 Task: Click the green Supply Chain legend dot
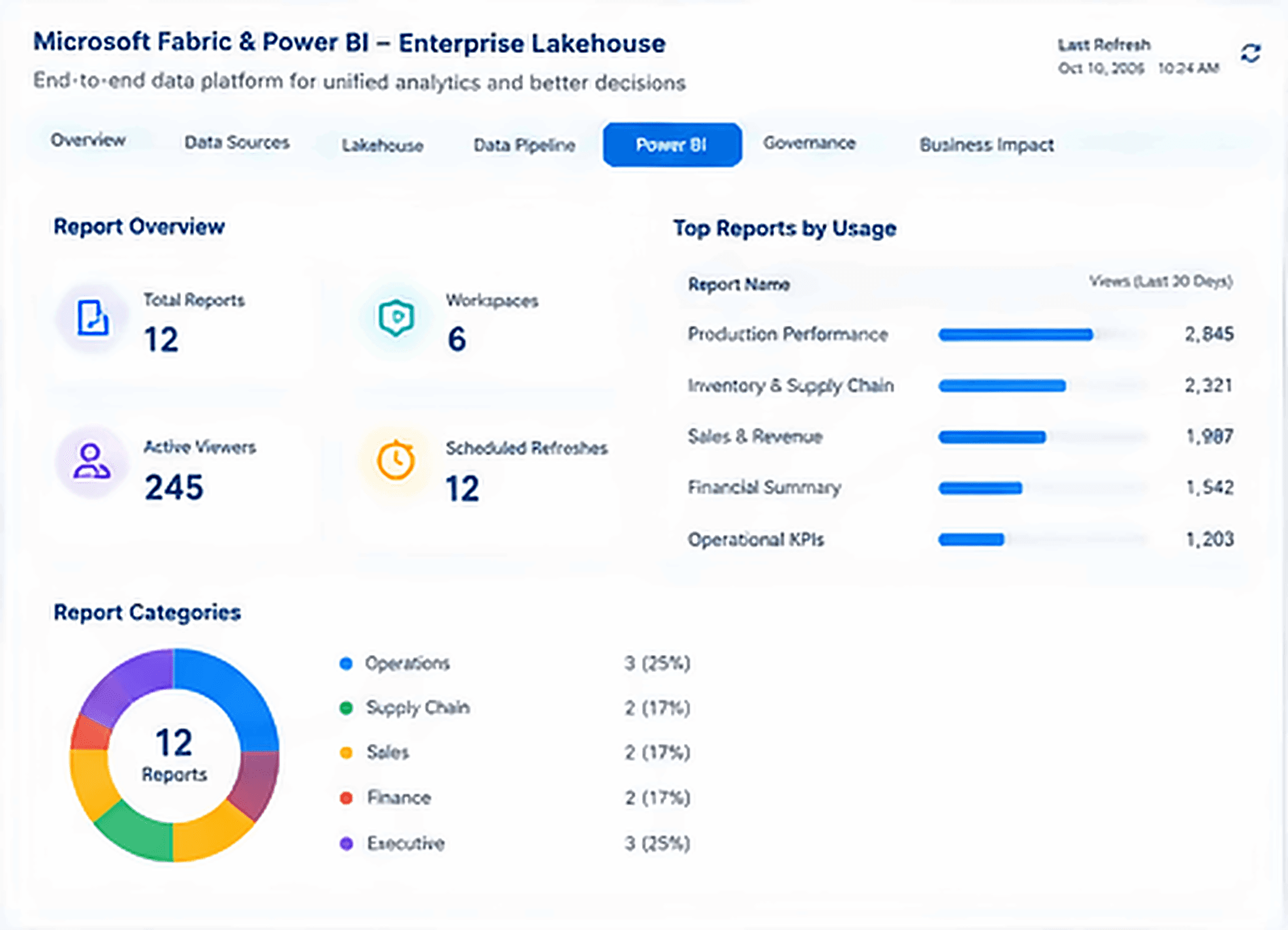point(346,708)
